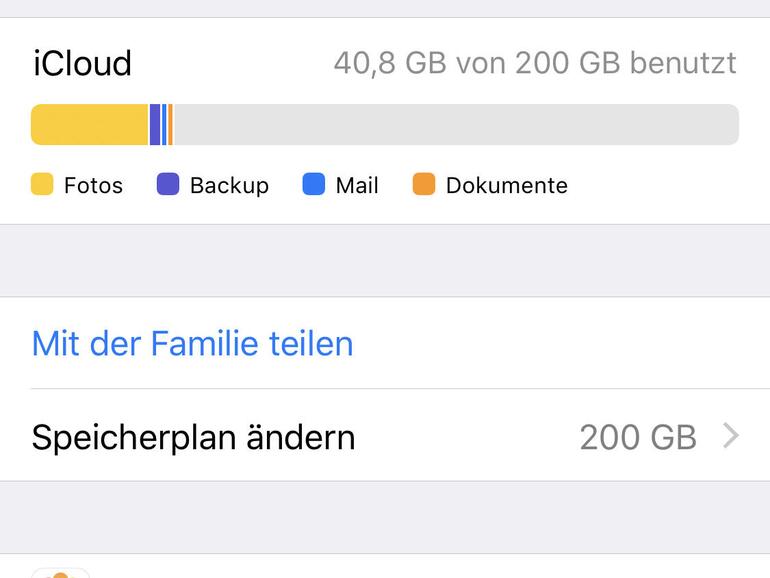Expand the chevron next to 200 GB
770x578 pixels.
tap(731, 436)
